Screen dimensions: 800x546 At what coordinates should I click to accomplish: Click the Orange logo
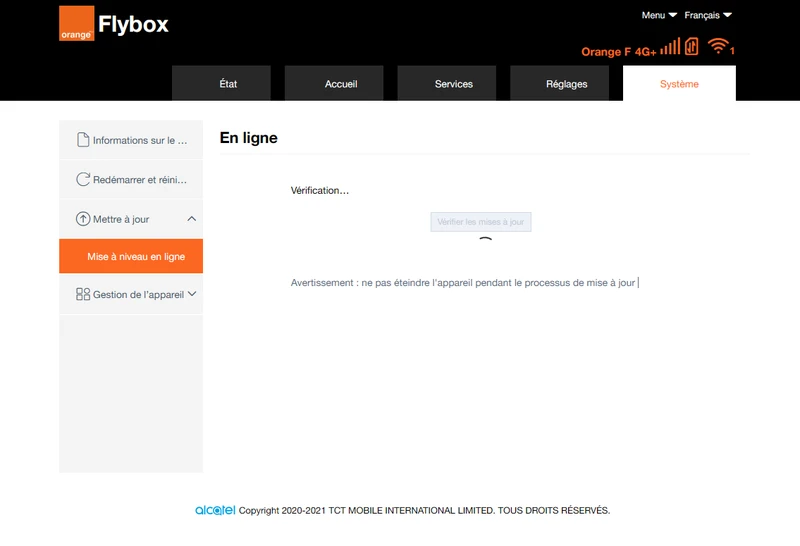coord(77,23)
